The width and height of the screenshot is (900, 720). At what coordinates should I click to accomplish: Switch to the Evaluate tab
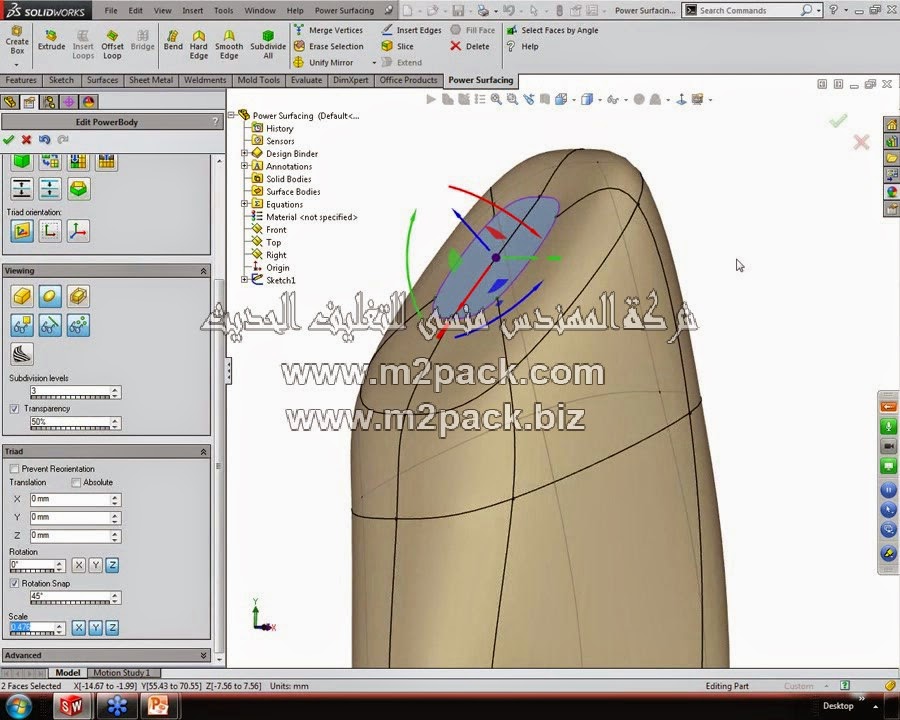coord(306,80)
